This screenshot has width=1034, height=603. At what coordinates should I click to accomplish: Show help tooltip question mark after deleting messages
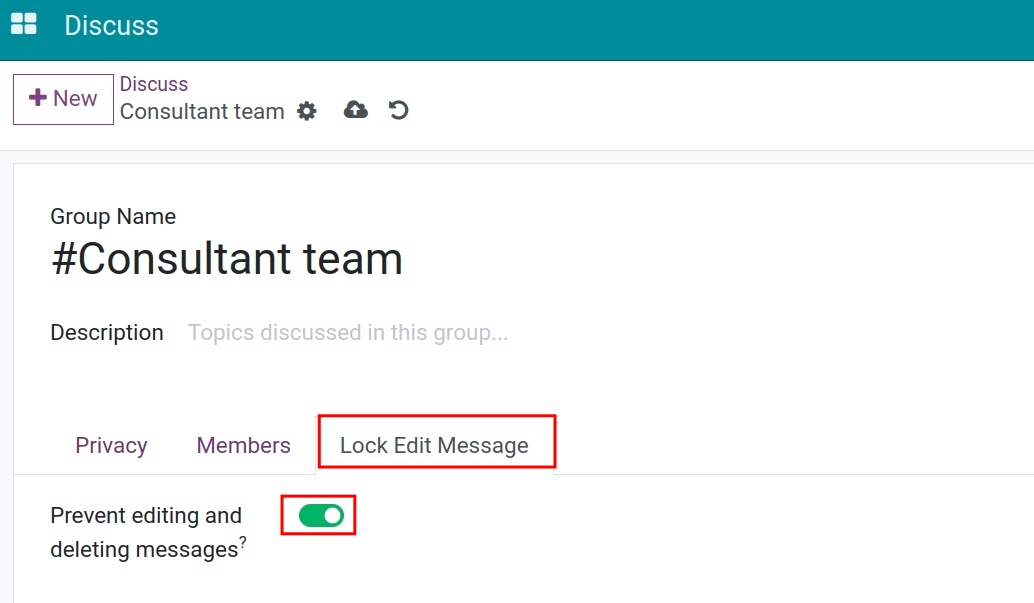pyautogui.click(x=243, y=542)
